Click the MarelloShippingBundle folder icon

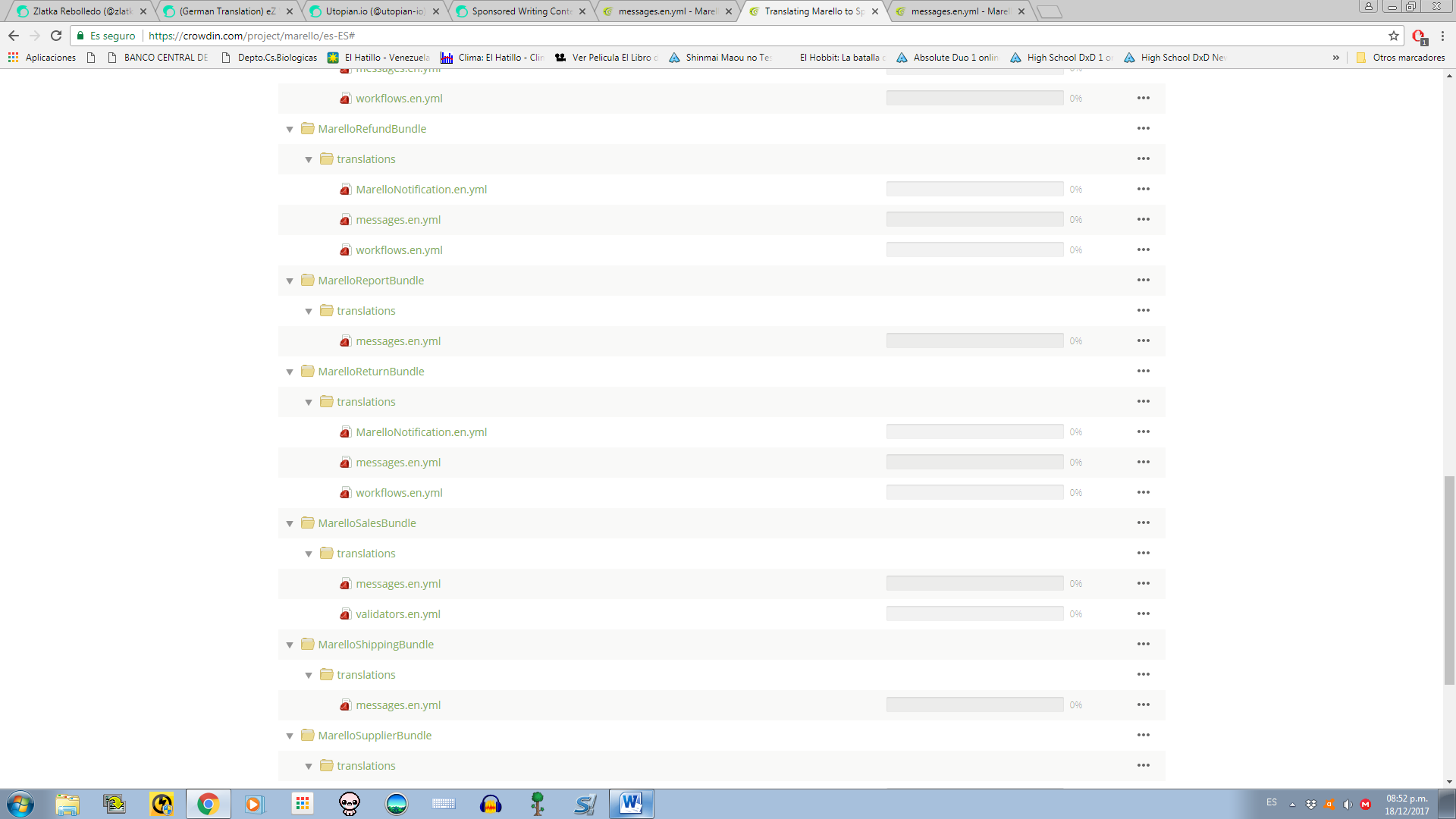point(307,644)
